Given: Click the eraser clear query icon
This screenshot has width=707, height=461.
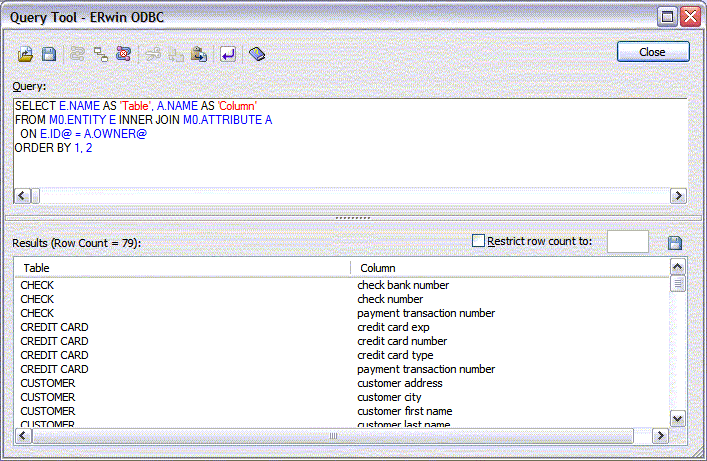Looking at the screenshot, I should tap(257, 54).
